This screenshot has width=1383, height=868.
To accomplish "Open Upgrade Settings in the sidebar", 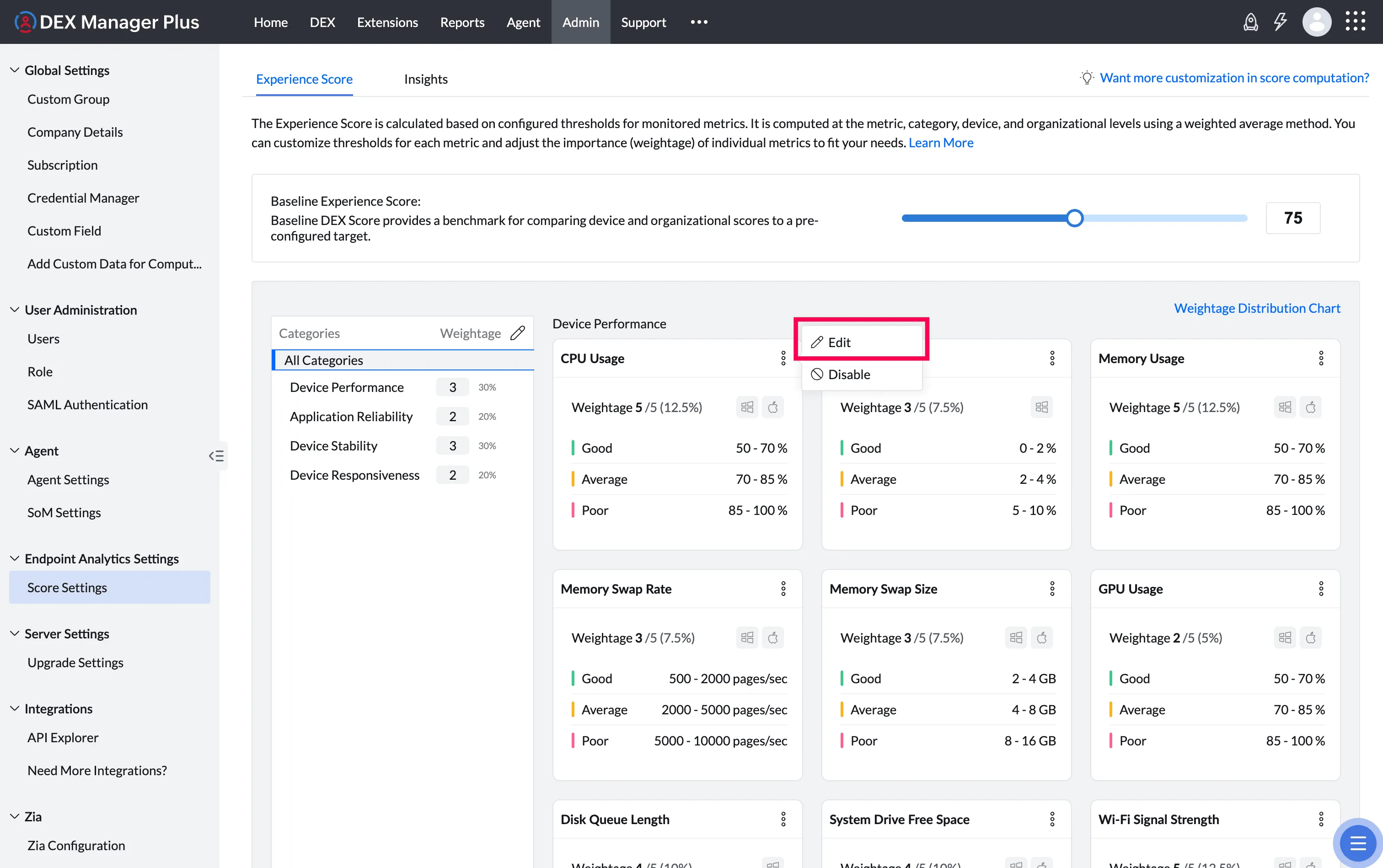I will tap(75, 663).
